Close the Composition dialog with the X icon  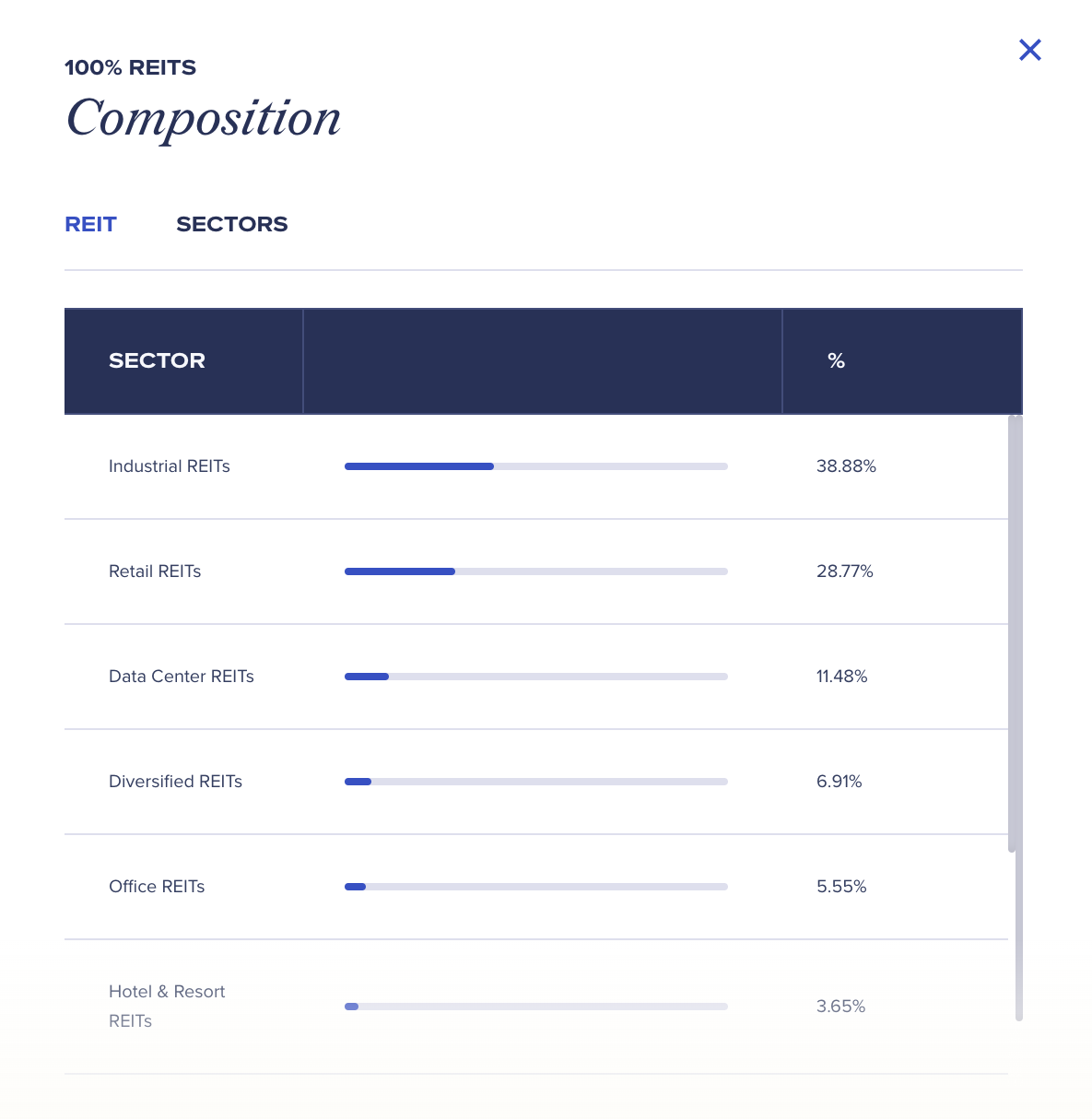[x=1029, y=50]
